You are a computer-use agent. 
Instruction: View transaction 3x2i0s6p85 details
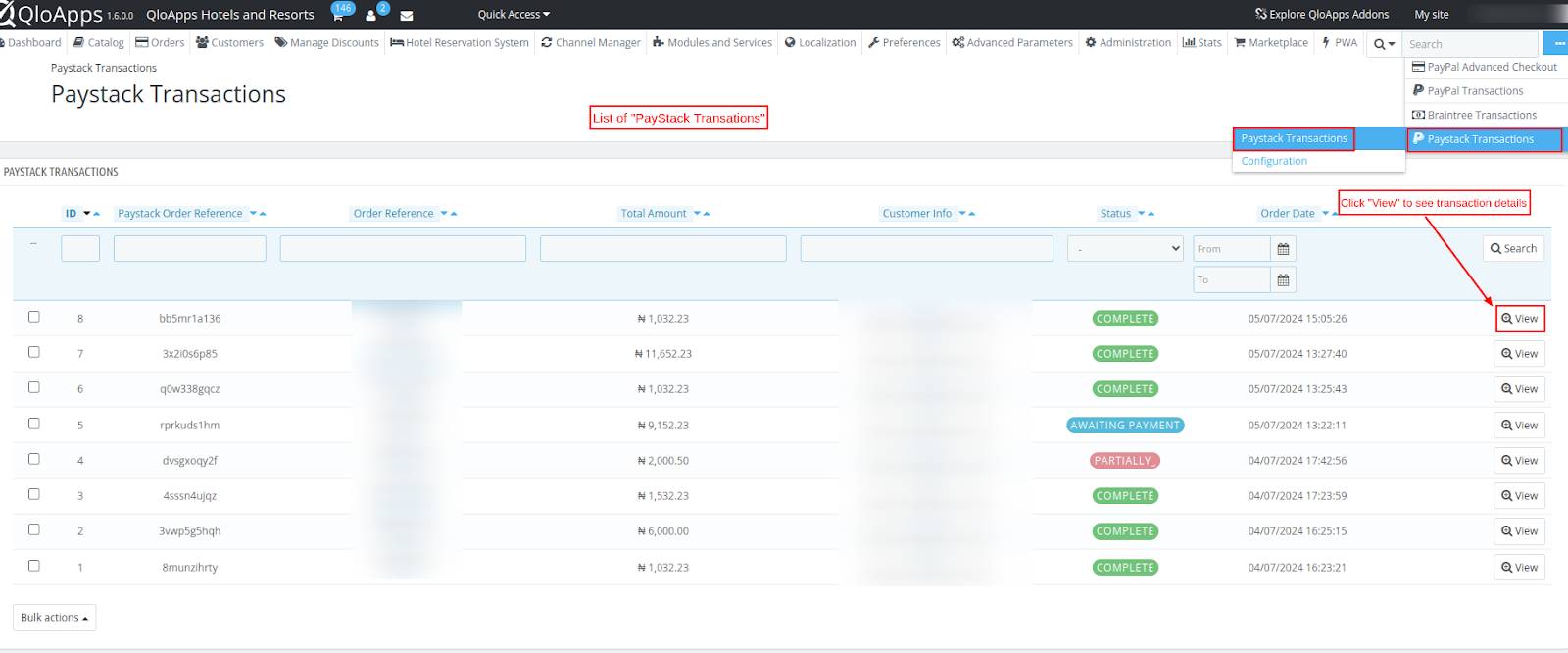(1520, 354)
